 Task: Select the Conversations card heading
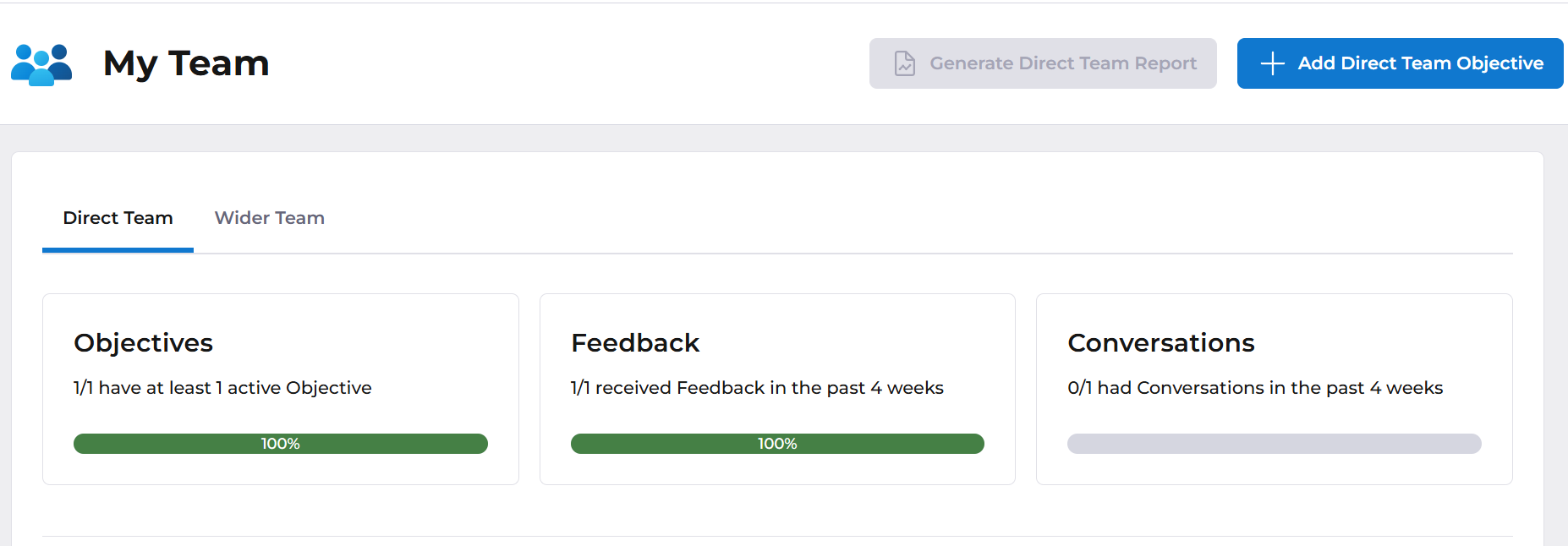(x=1160, y=343)
